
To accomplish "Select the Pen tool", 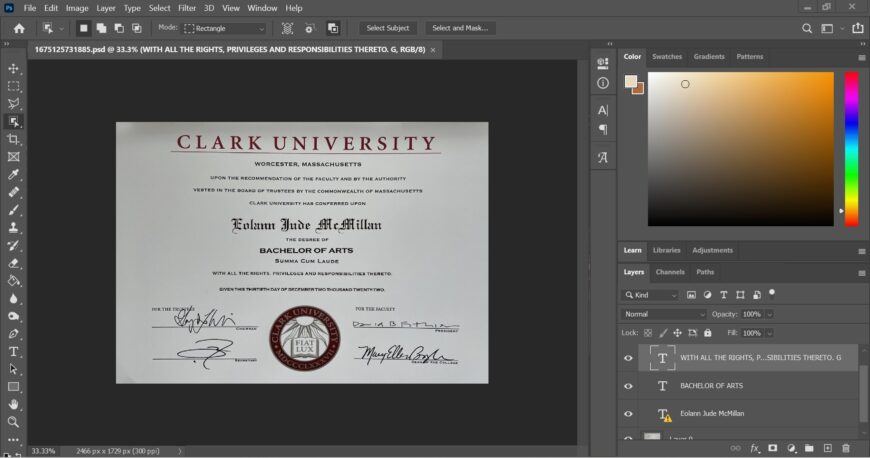I will point(13,334).
